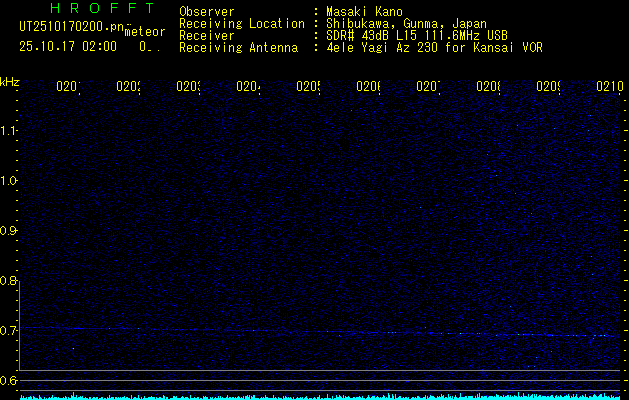Click the 0.8 kHz frequency tick
Screen dimensions: 629x400
(9, 280)
